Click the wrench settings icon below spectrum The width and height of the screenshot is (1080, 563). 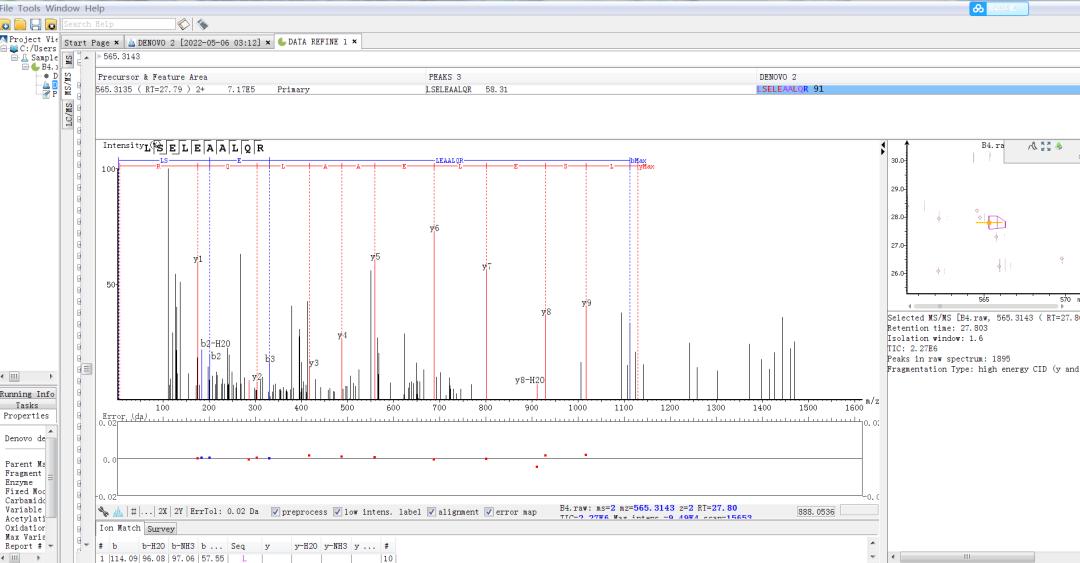pyautogui.click(x=104, y=511)
